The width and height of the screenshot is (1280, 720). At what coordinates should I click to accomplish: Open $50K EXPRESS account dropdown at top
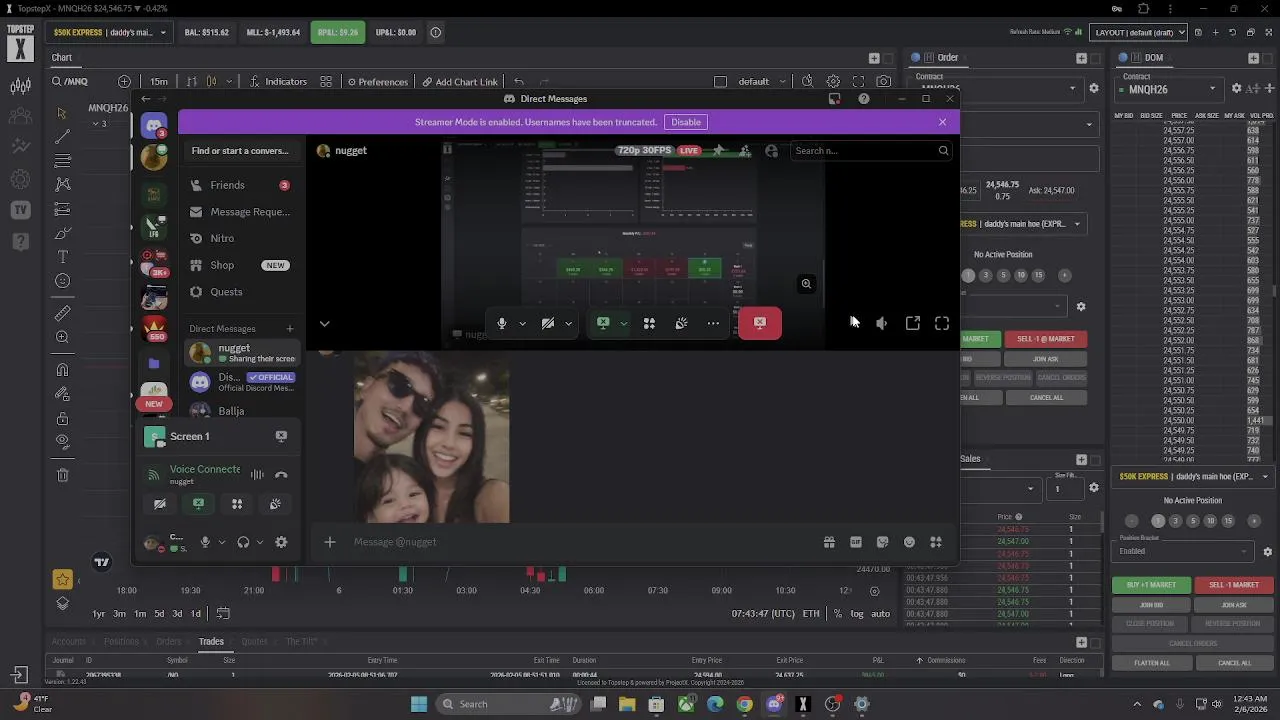click(x=110, y=32)
